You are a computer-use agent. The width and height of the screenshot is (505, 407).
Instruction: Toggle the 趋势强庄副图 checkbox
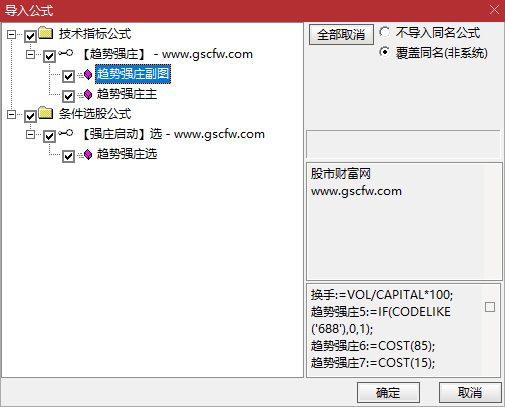tap(68, 76)
